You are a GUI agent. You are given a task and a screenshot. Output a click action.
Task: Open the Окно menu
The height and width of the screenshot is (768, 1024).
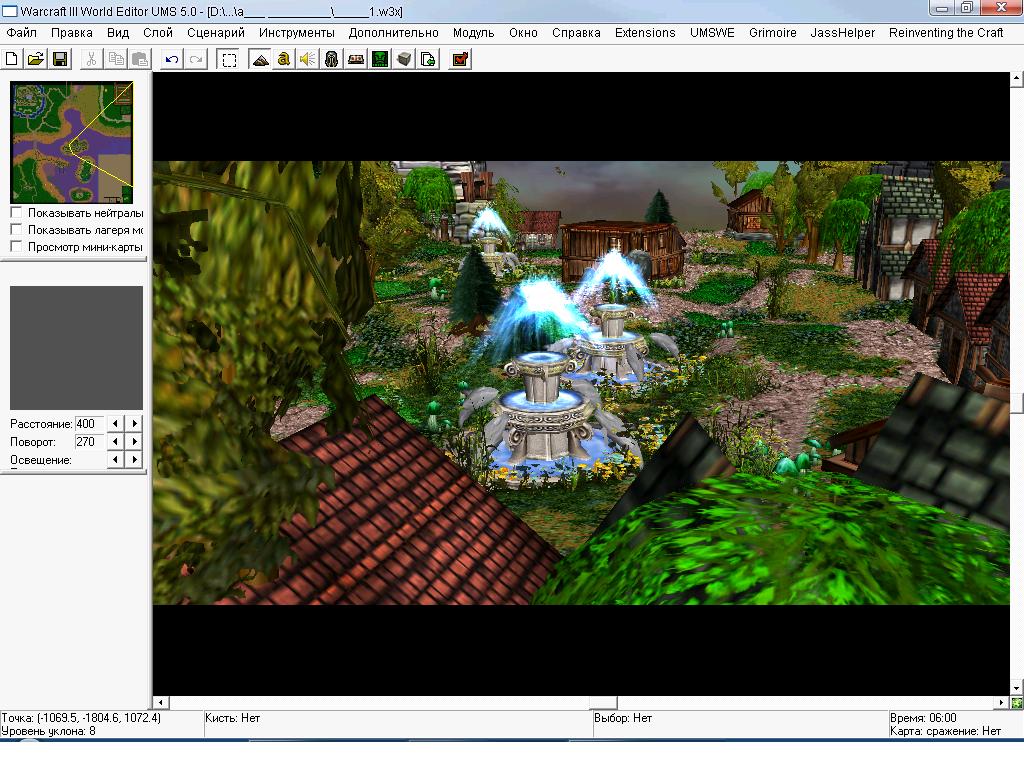click(523, 33)
